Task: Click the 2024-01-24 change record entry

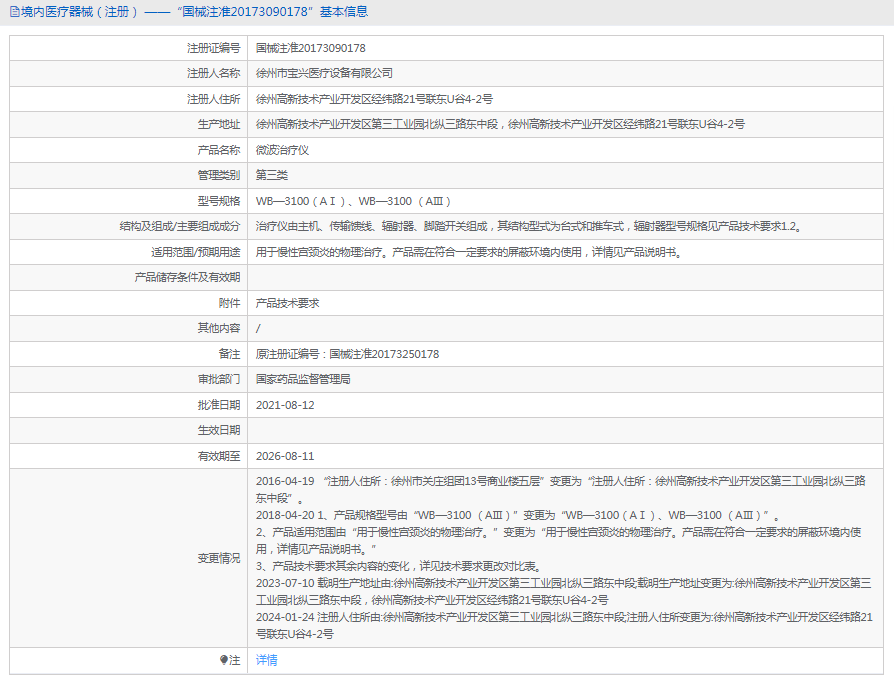Action: pos(560,626)
